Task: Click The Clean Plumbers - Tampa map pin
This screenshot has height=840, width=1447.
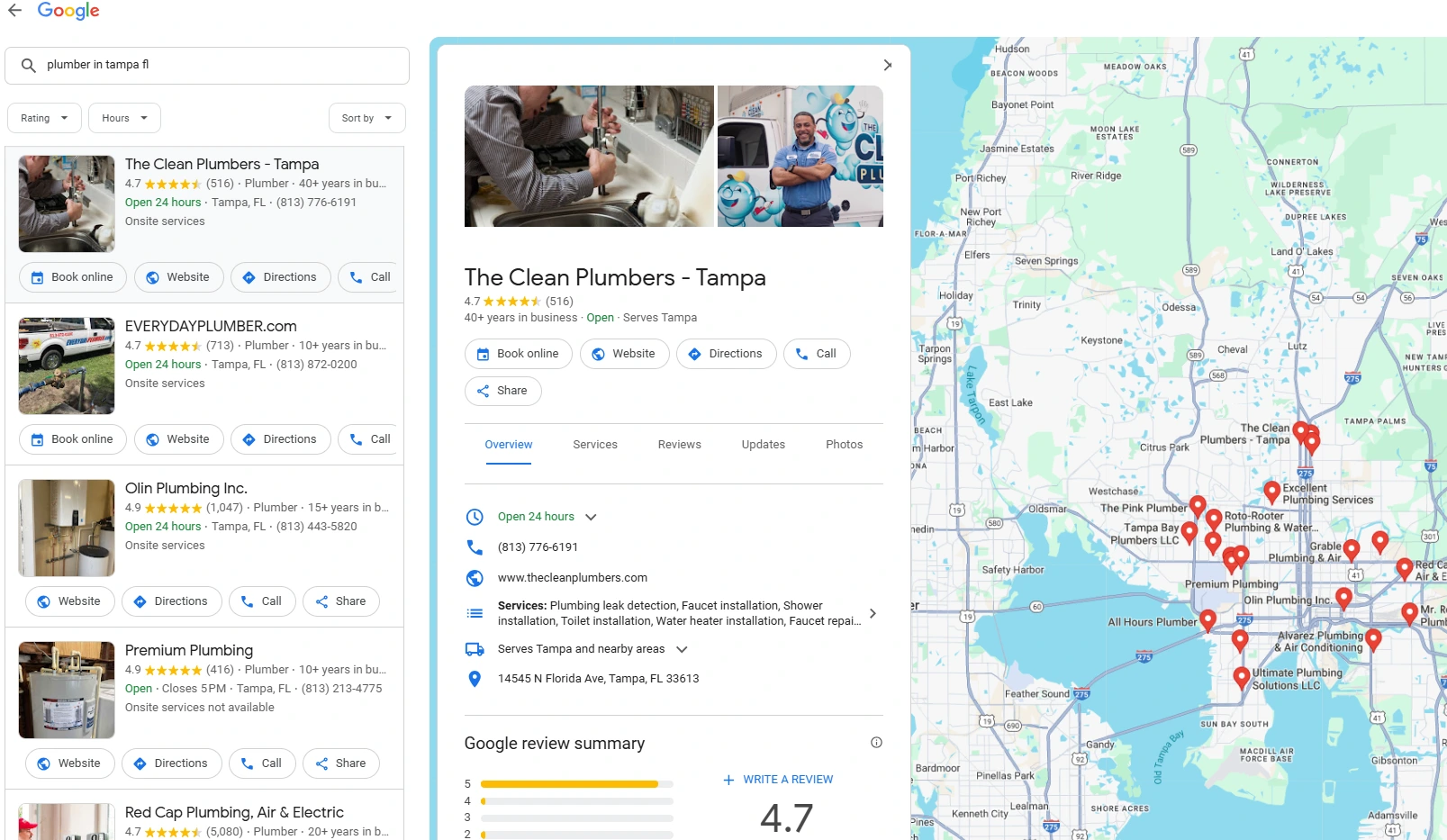Action: (1300, 432)
